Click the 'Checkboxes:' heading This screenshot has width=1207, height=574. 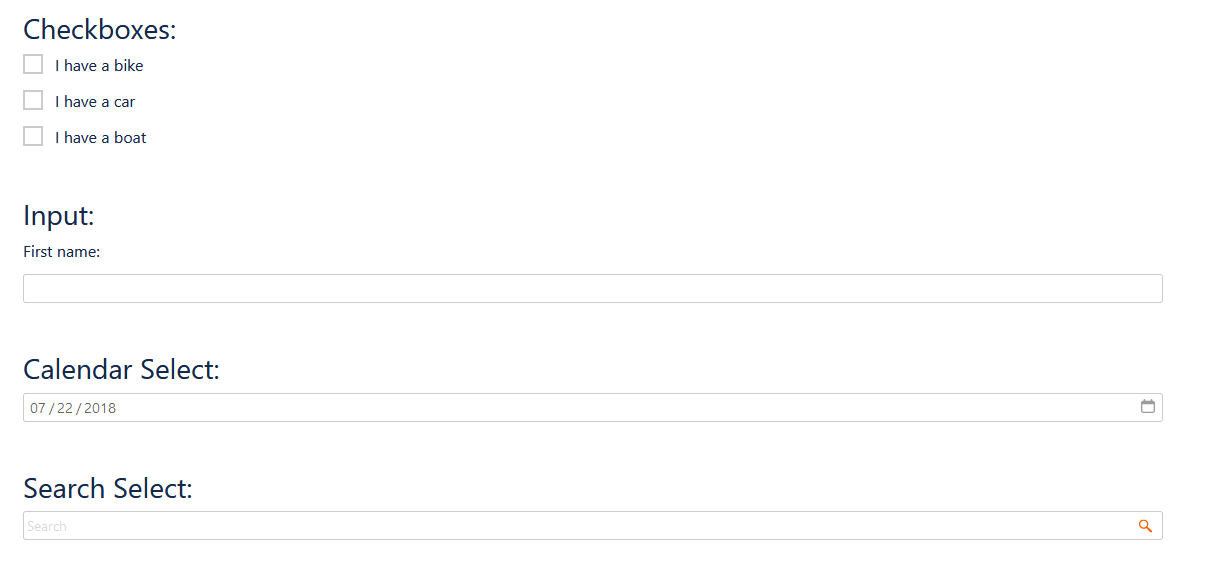[x=100, y=30]
